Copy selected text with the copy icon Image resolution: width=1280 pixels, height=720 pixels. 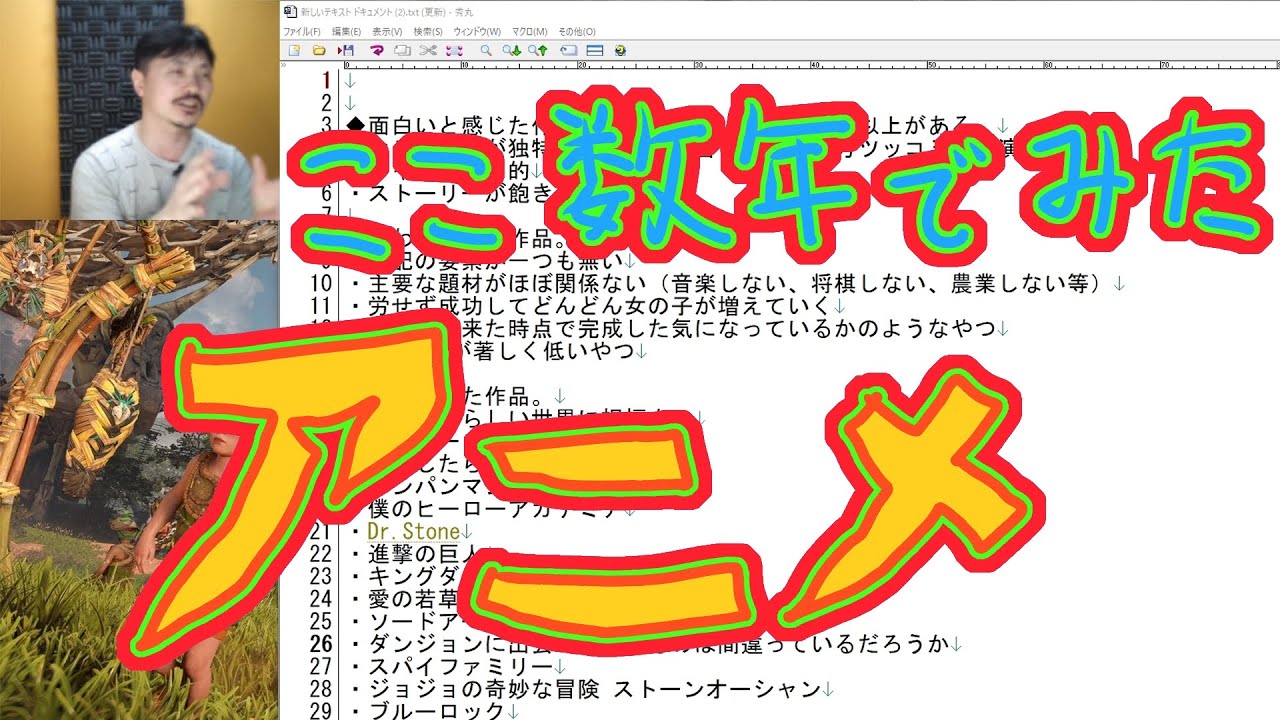(x=401, y=50)
